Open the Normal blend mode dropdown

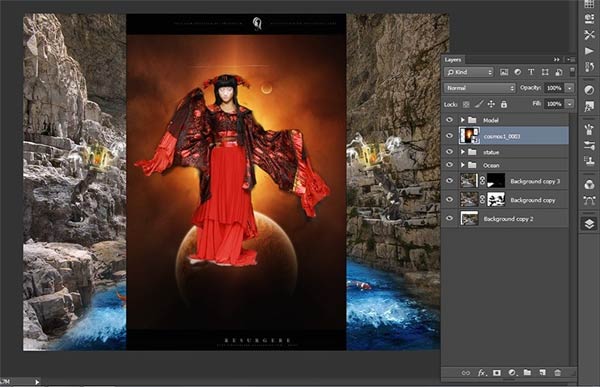point(480,88)
